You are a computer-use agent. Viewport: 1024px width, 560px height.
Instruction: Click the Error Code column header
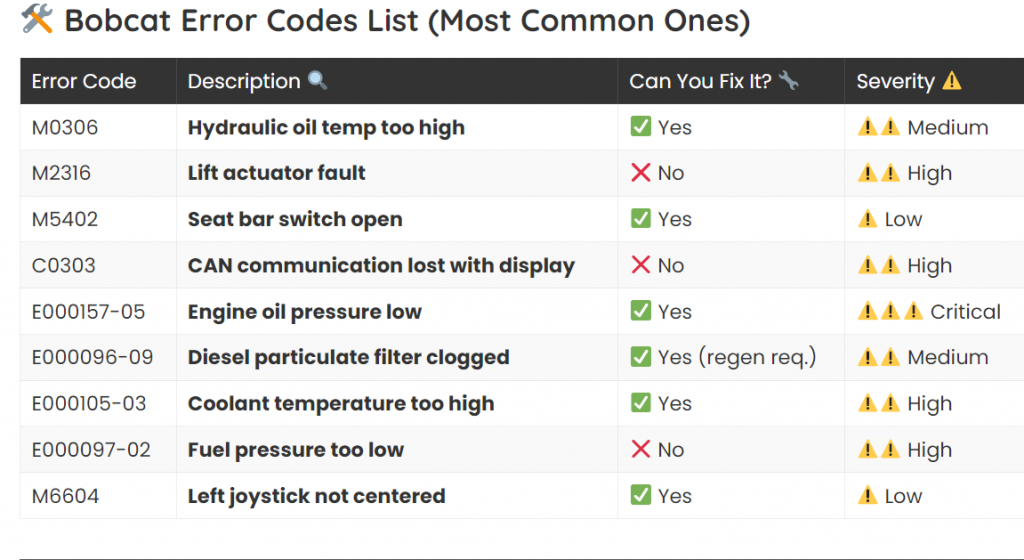84,82
